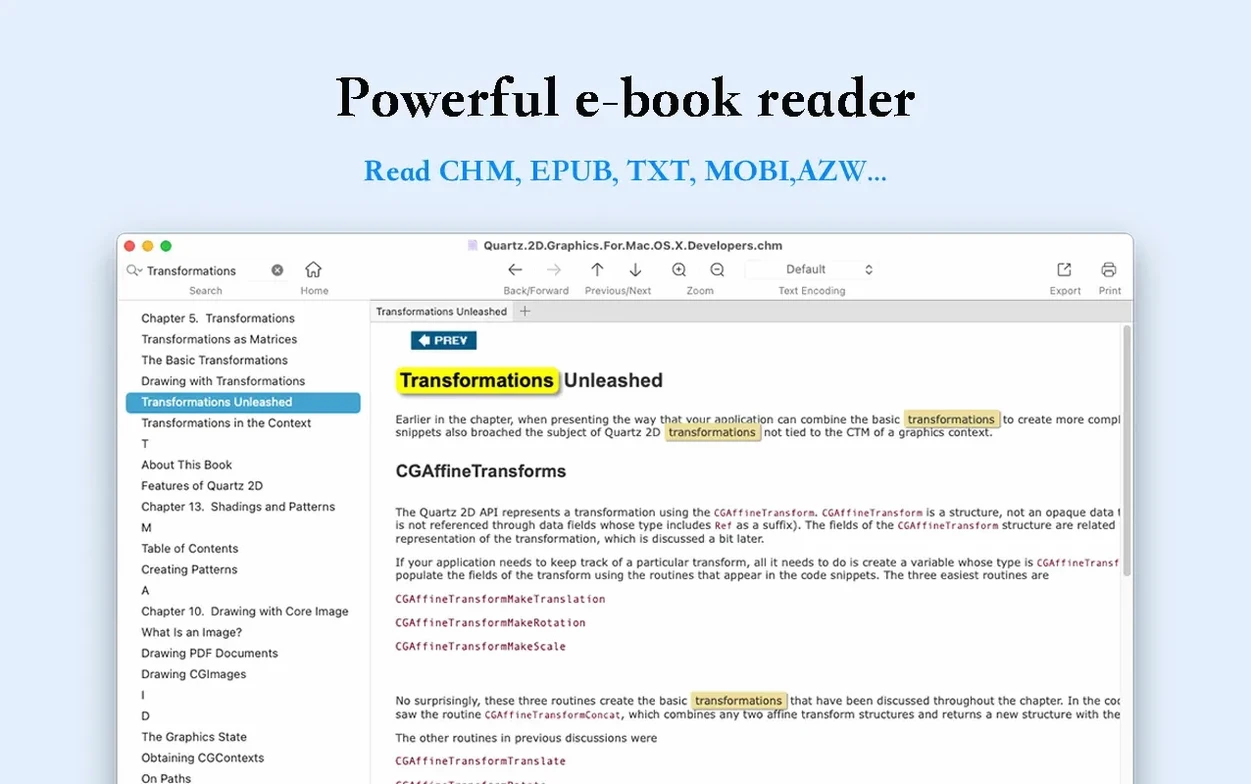Screen dimensions: 1251x784
Task: Select the Transformations Unleashed tab
Action: pyautogui.click(x=441, y=311)
